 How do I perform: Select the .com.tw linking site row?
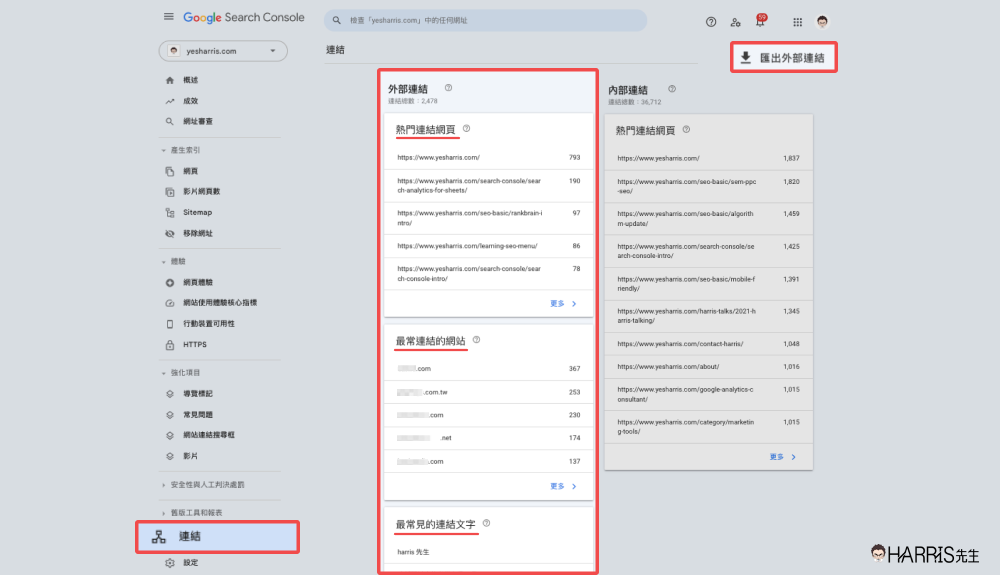489,392
